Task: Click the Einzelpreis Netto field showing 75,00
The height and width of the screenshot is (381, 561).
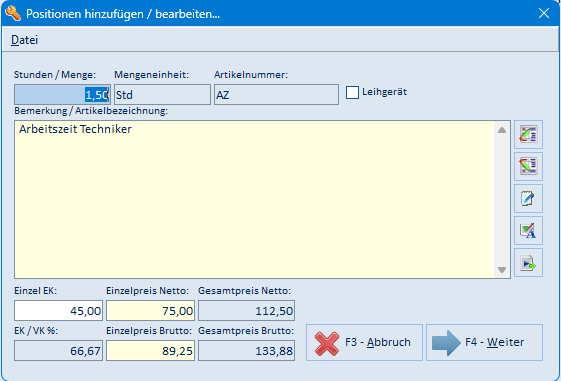Action: tap(150, 311)
